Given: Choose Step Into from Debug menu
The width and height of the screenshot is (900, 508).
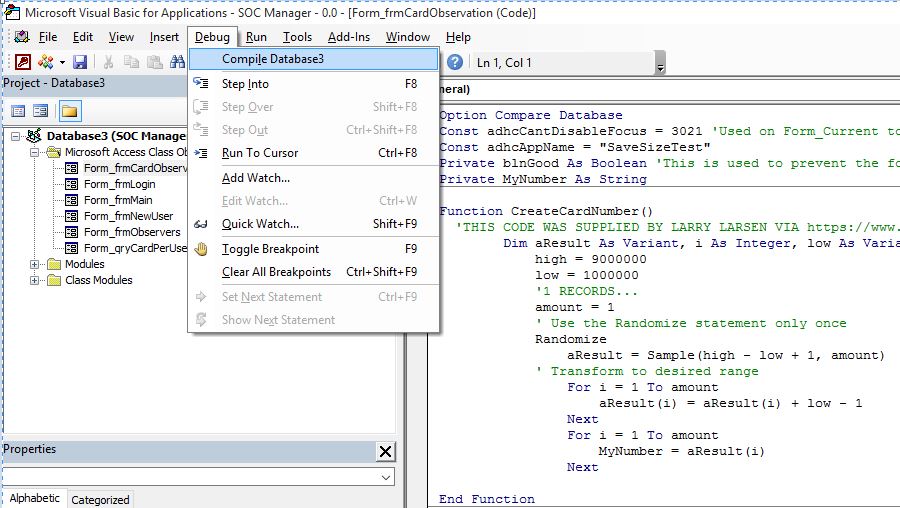Looking at the screenshot, I should [x=313, y=84].
